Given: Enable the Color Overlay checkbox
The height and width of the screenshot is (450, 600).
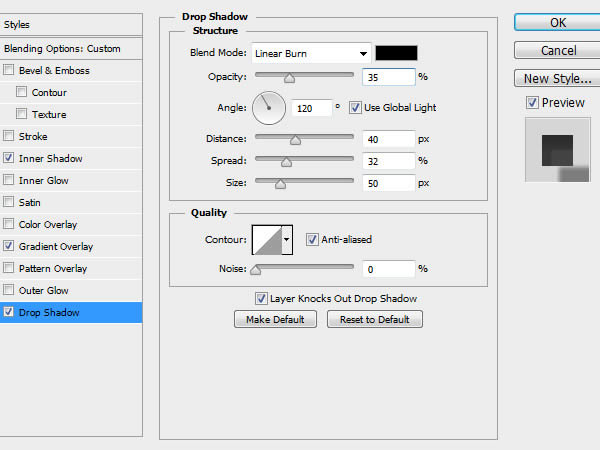Looking at the screenshot, I should tap(8, 224).
